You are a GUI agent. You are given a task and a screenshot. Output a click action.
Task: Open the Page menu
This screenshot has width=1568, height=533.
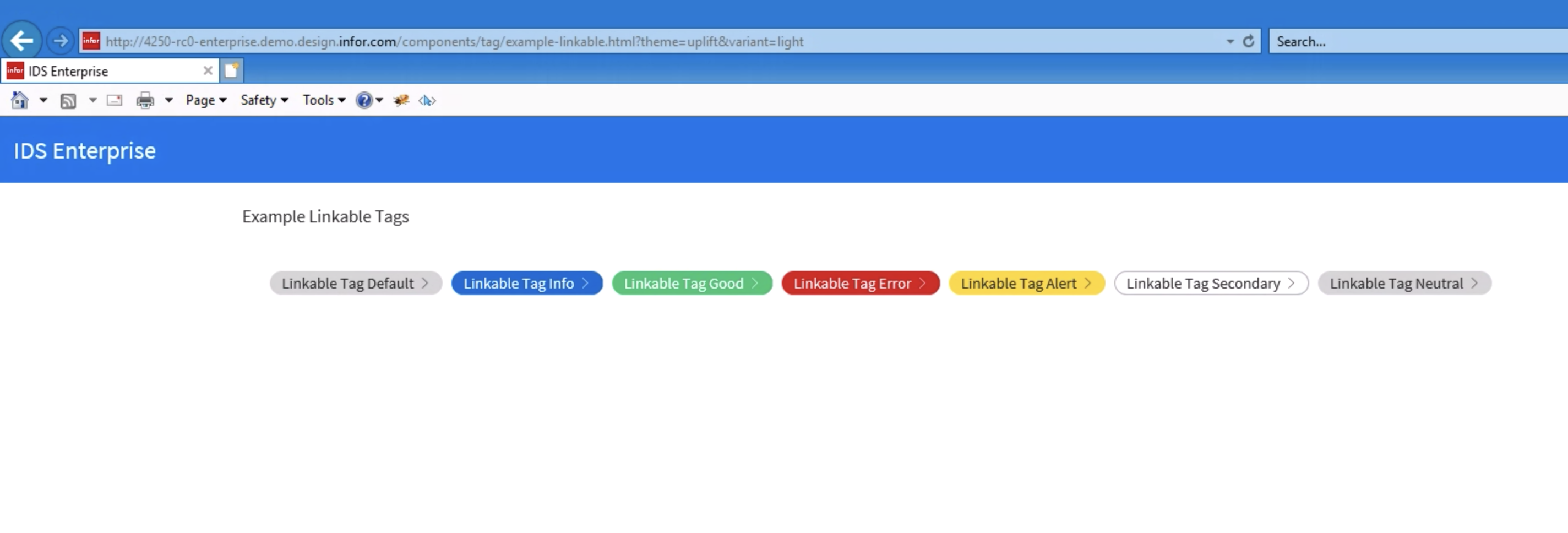pos(206,100)
